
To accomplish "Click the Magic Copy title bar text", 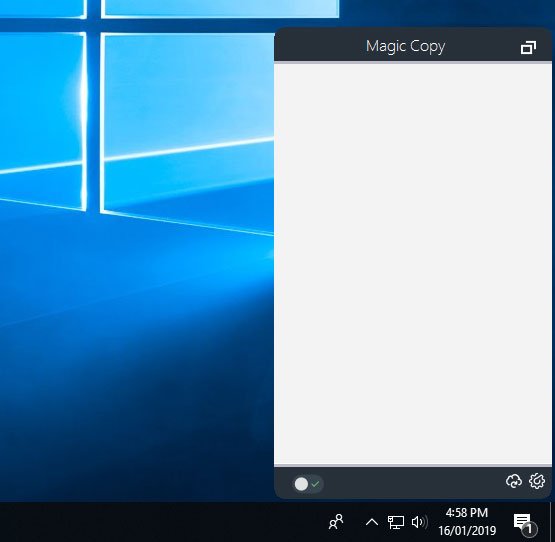I will click(x=406, y=46).
